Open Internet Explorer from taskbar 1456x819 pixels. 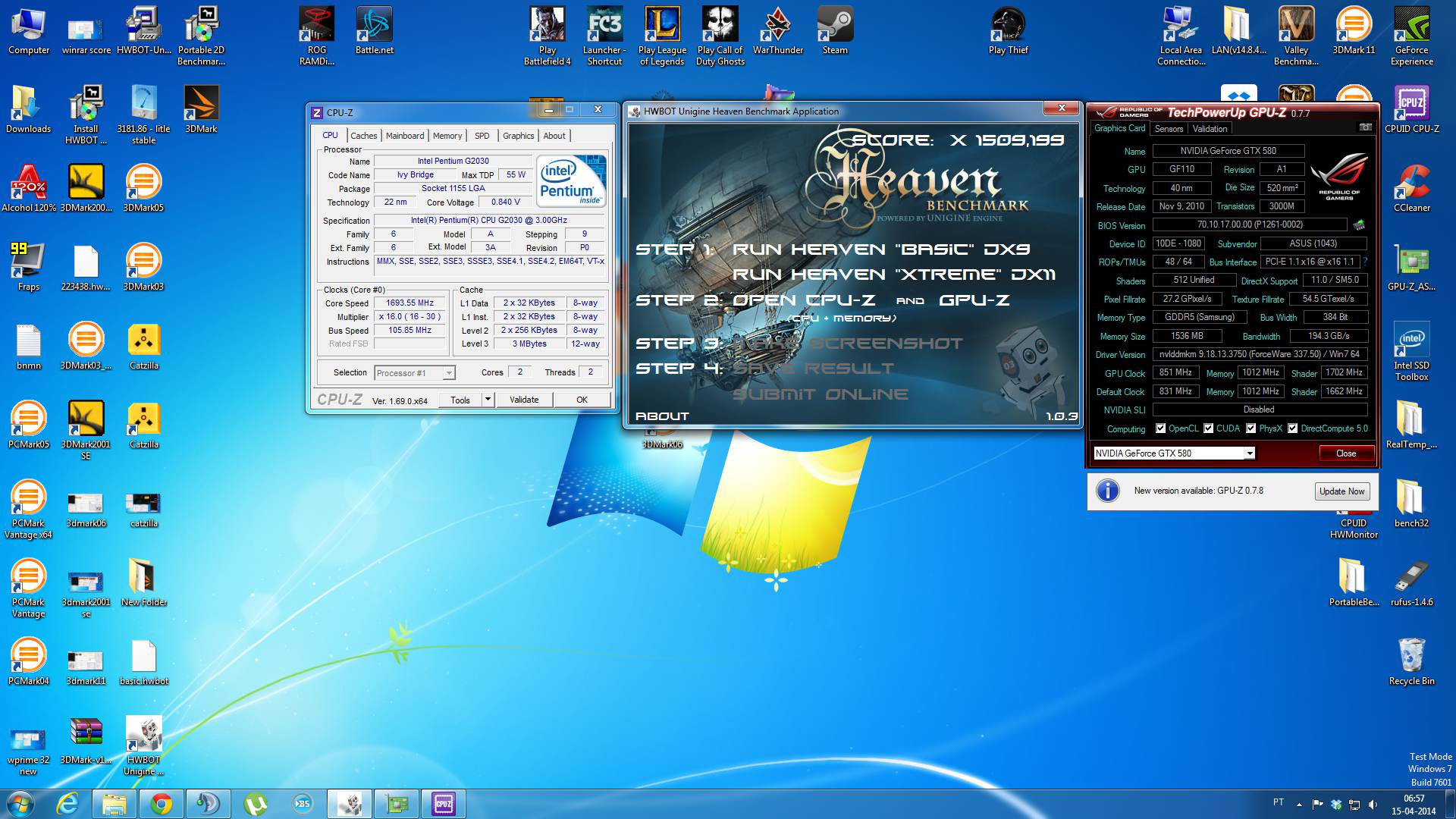[68, 803]
